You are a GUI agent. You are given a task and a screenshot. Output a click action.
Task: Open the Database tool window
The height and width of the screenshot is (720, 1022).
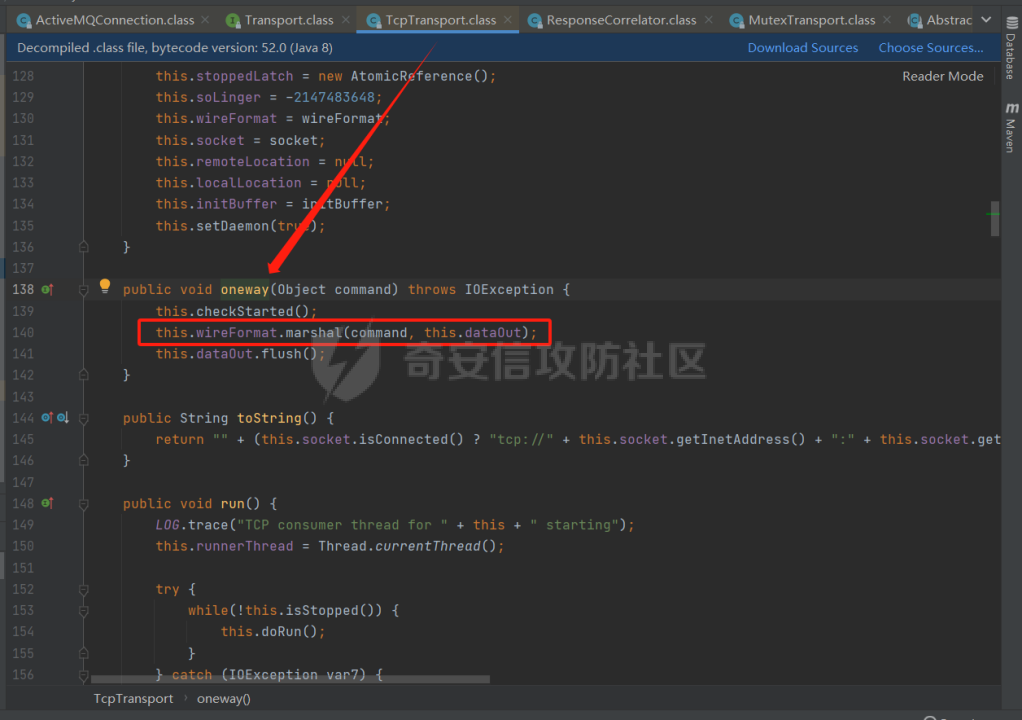pyautogui.click(x=1011, y=49)
